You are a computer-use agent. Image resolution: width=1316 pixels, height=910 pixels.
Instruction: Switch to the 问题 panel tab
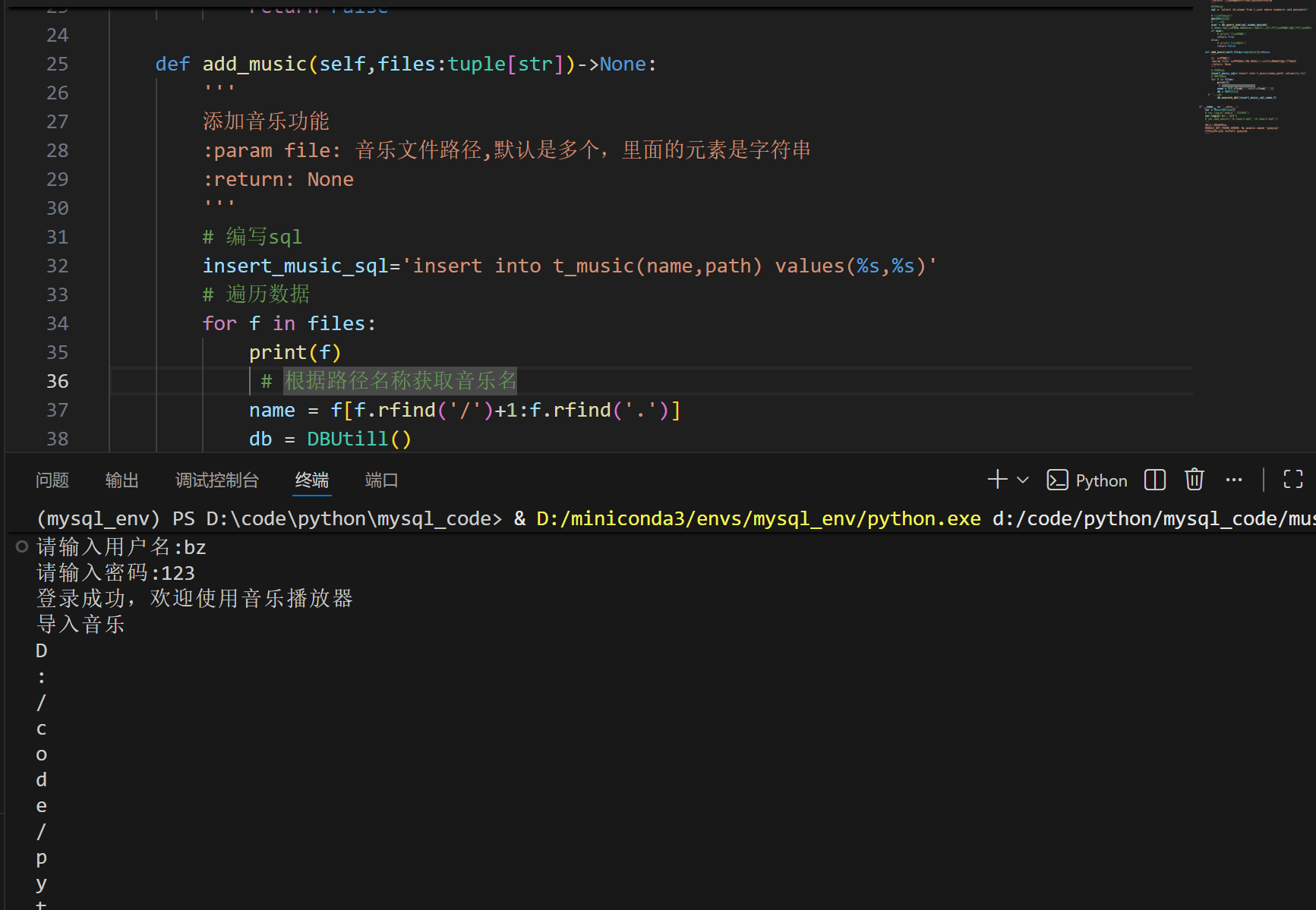52,480
